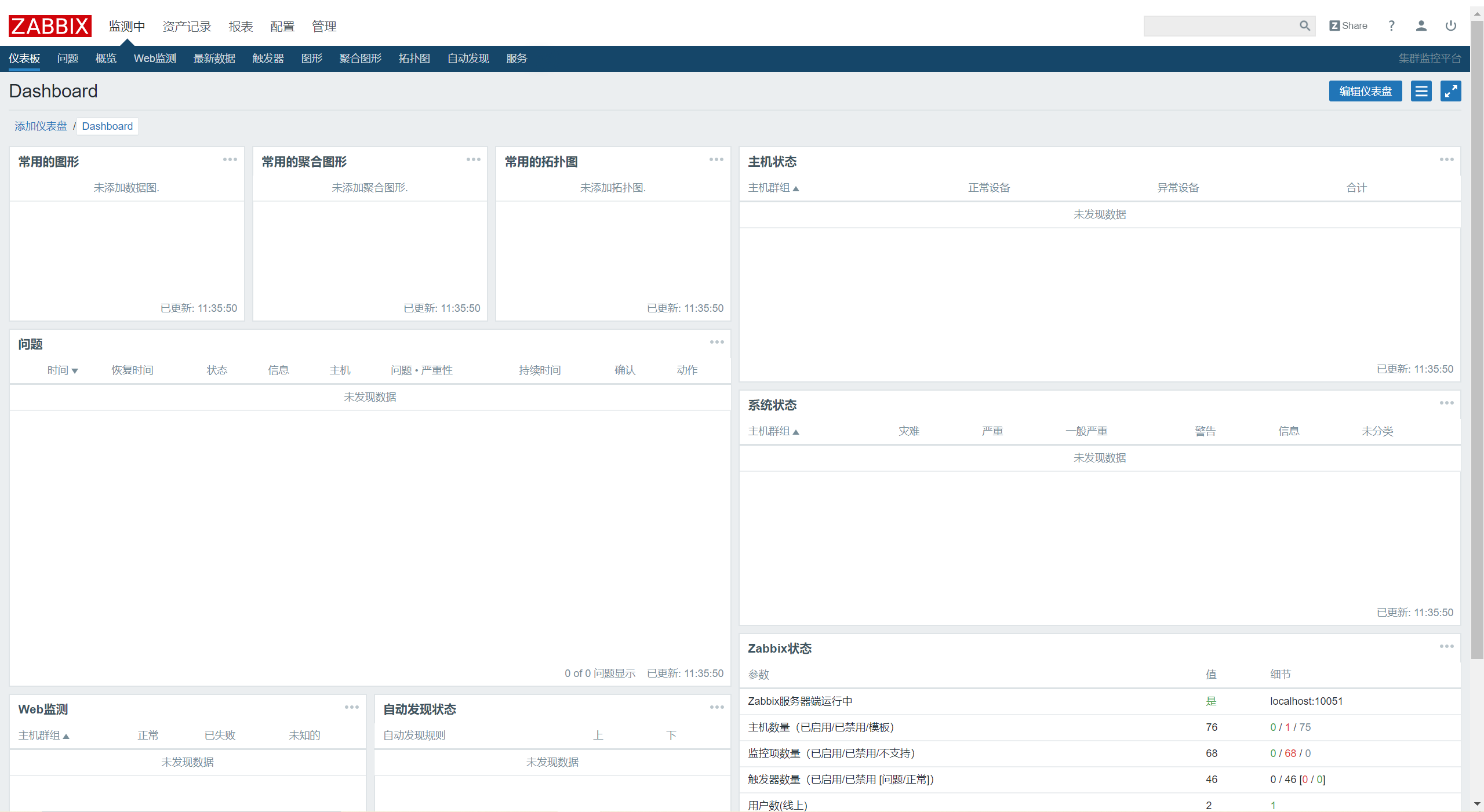Open the dashboard actions list icon
The height and width of the screenshot is (812, 1484).
coord(1421,92)
